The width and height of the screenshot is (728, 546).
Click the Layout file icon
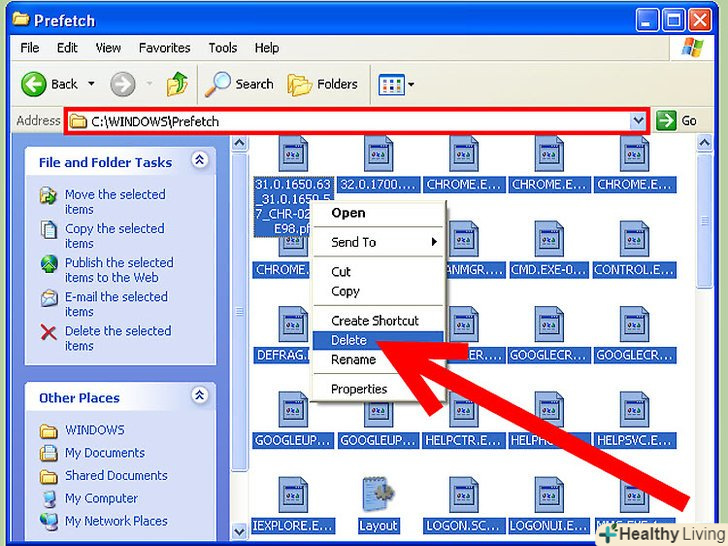[378, 497]
